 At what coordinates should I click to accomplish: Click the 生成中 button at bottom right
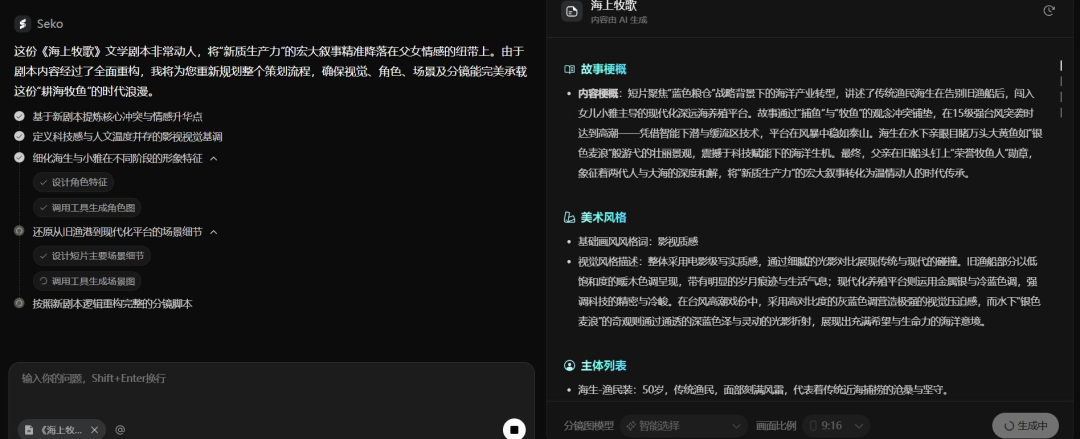point(1025,425)
